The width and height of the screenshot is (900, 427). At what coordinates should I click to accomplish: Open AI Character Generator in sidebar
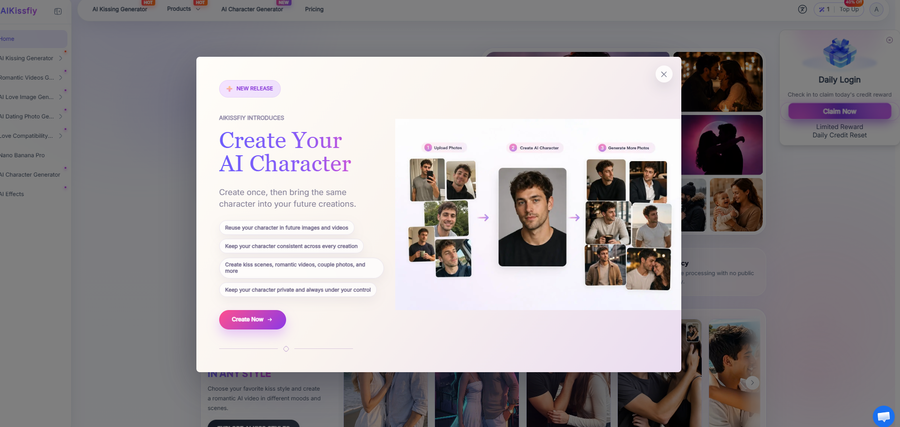tap(30, 174)
